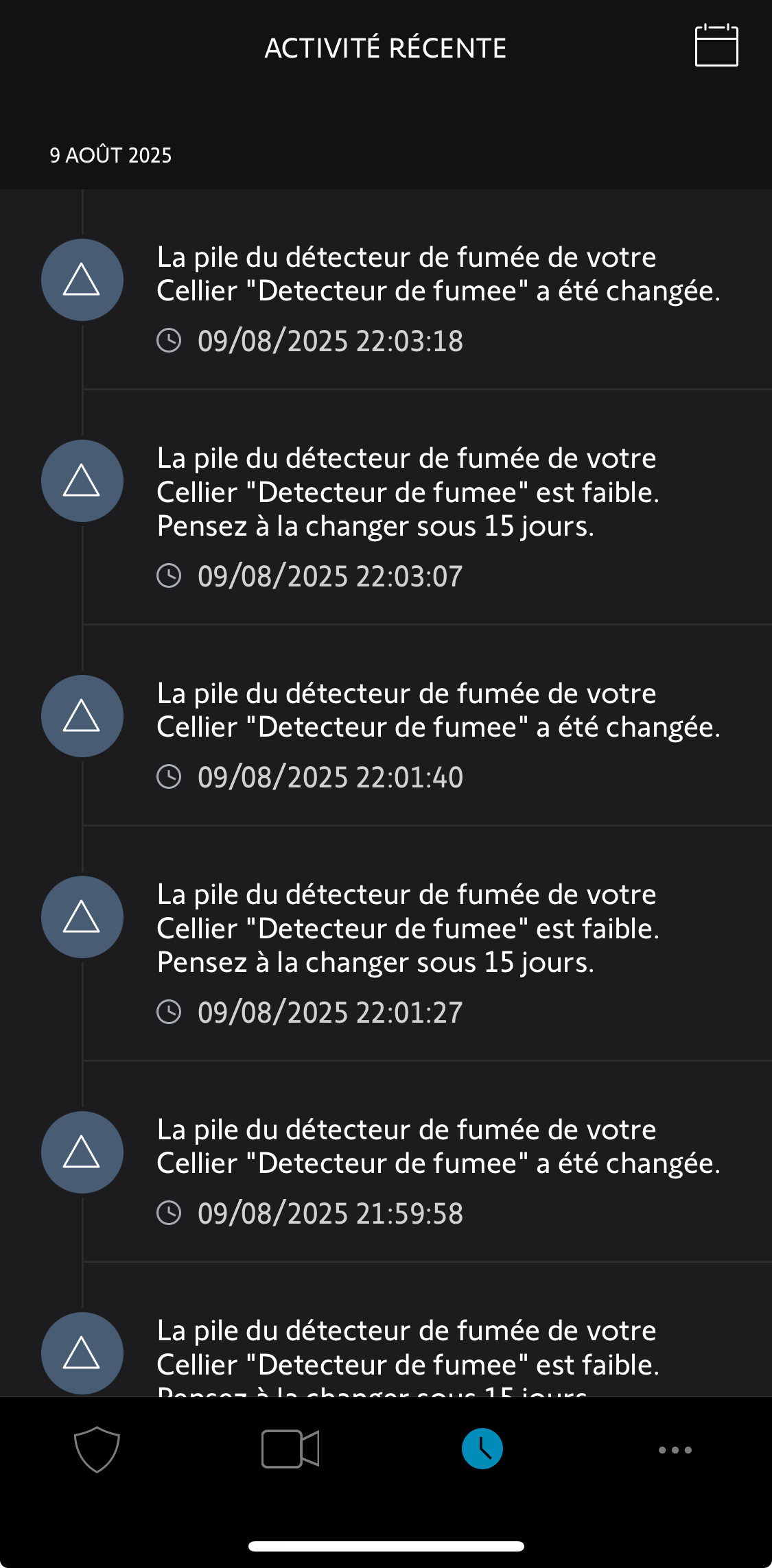
Task: Open the camera video tab
Action: [290, 1449]
